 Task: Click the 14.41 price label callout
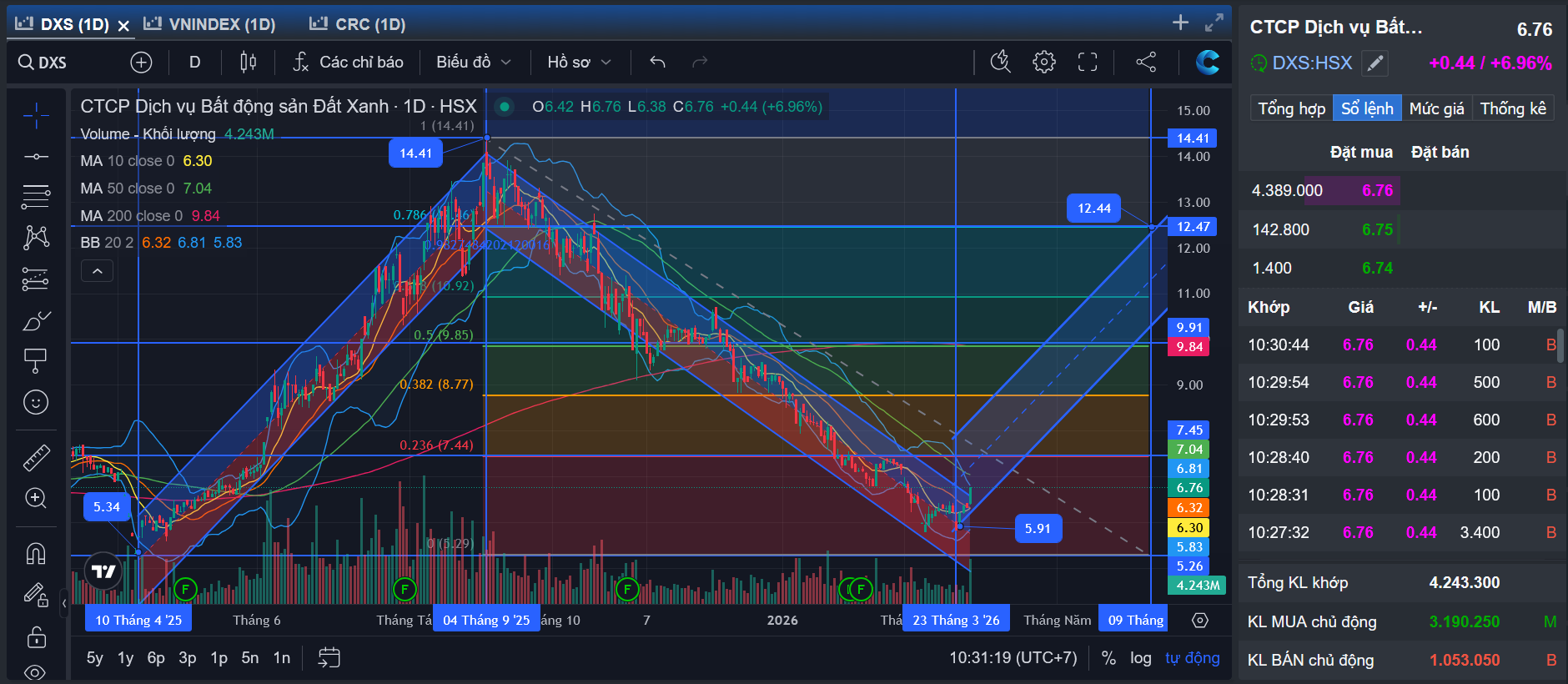(415, 153)
